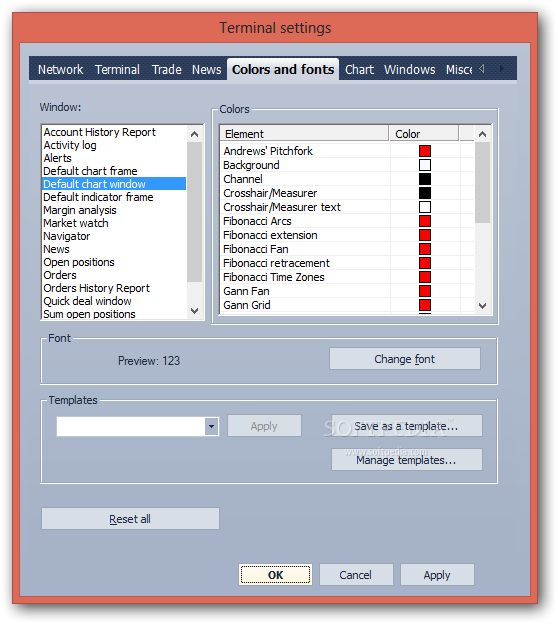Viewport: 558px width, 624px height.
Task: Choose Alerts in the Window list
Action: (x=114, y=158)
